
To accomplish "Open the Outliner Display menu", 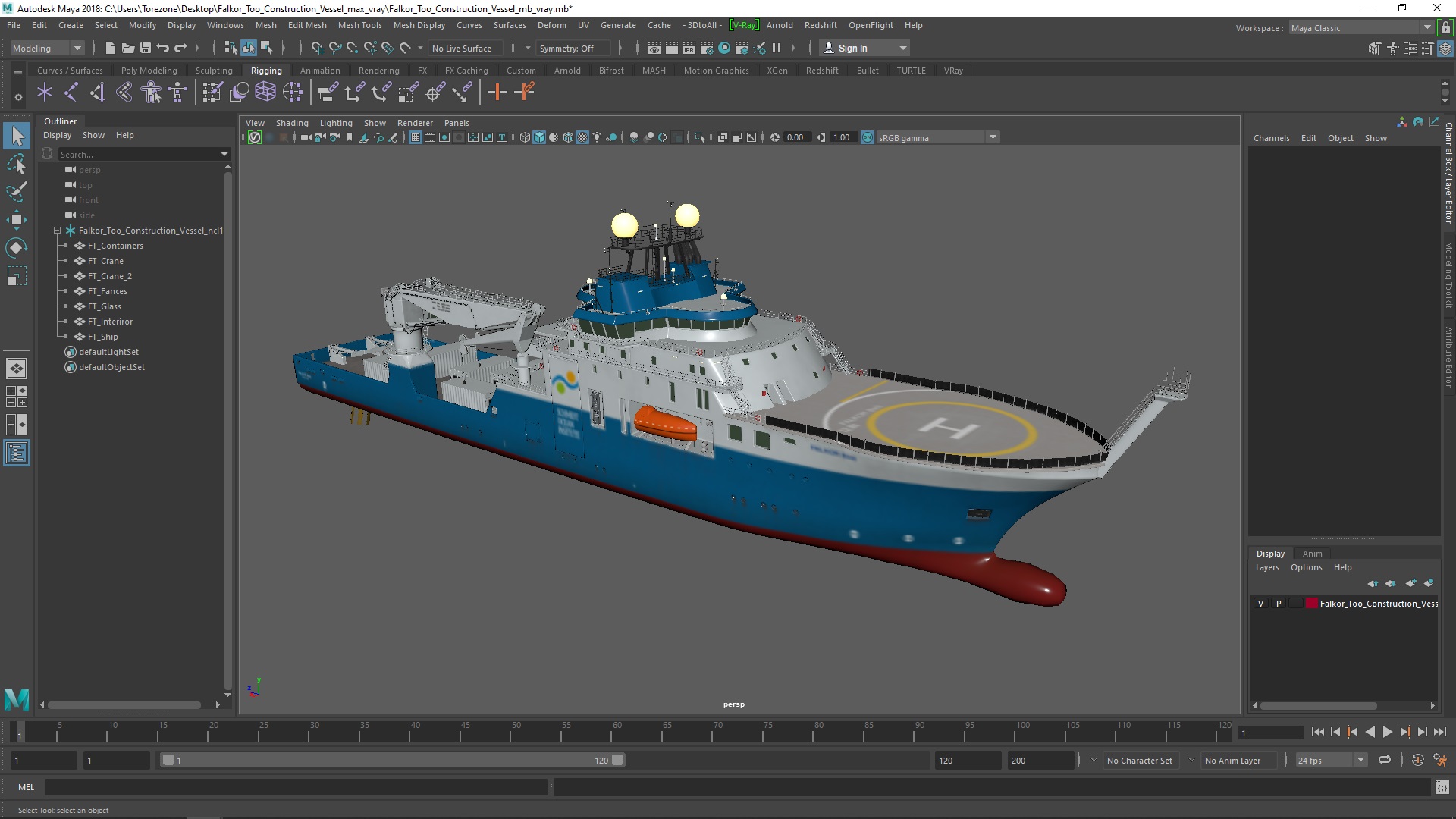I will [57, 135].
